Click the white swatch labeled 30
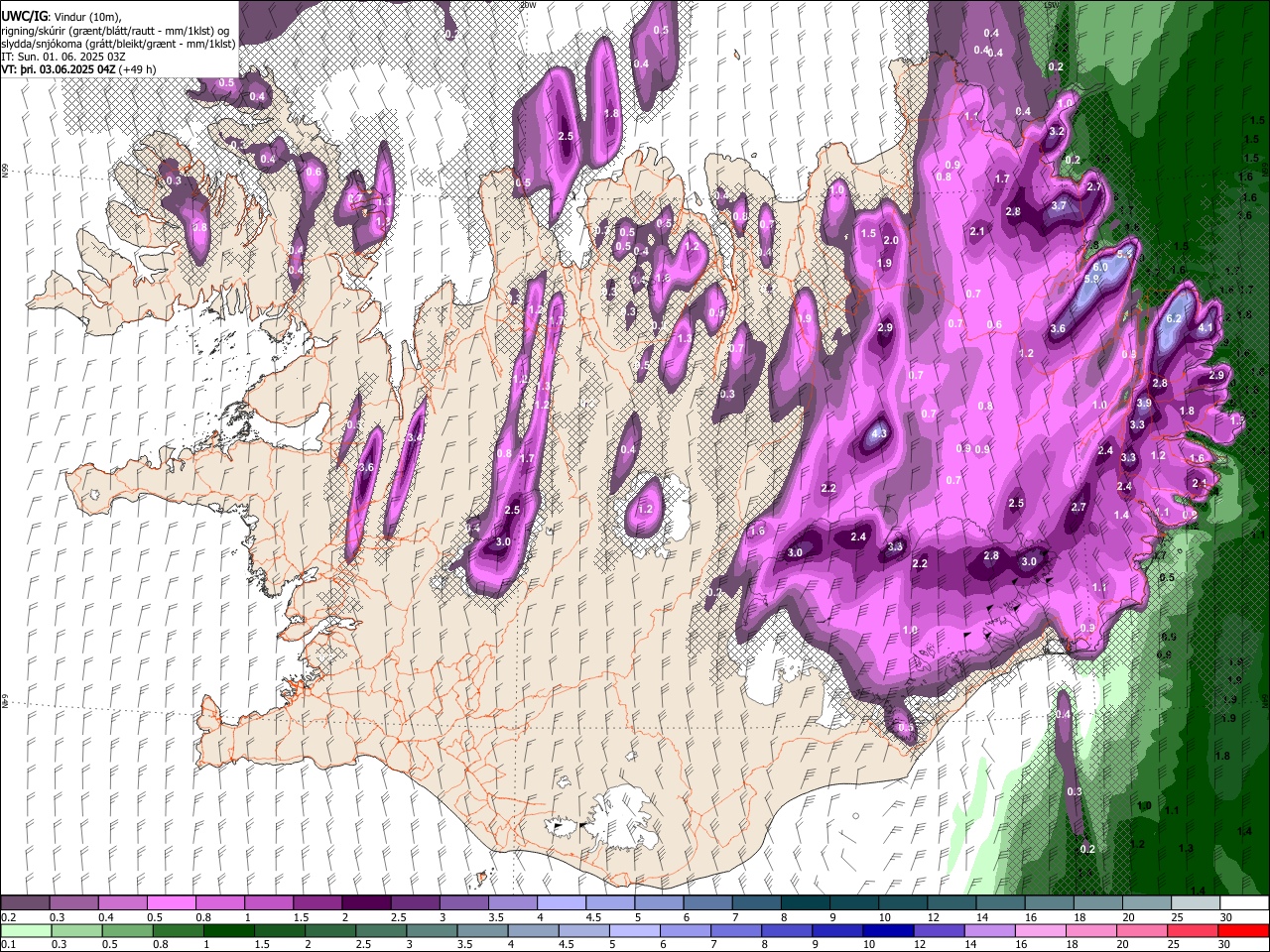The width and height of the screenshot is (1270, 952). point(1243,903)
